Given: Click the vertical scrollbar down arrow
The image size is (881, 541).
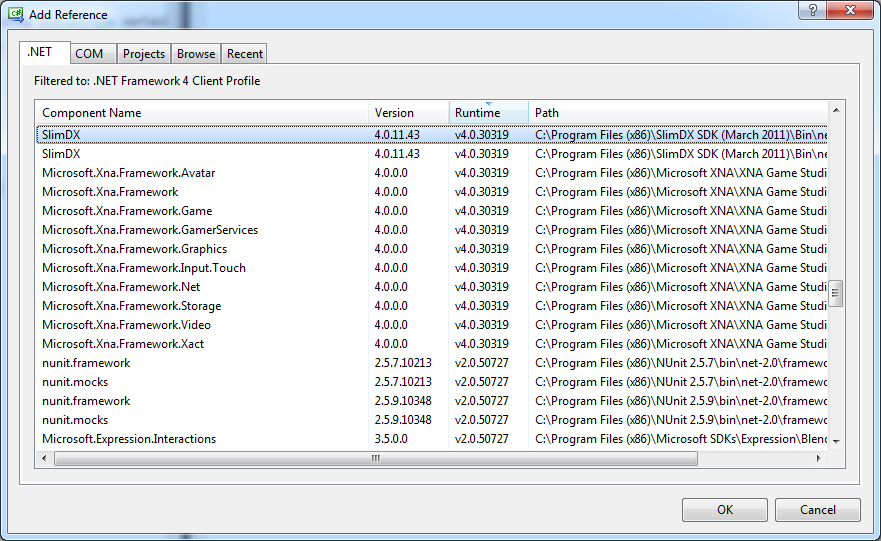Looking at the screenshot, I should pyautogui.click(x=836, y=442).
